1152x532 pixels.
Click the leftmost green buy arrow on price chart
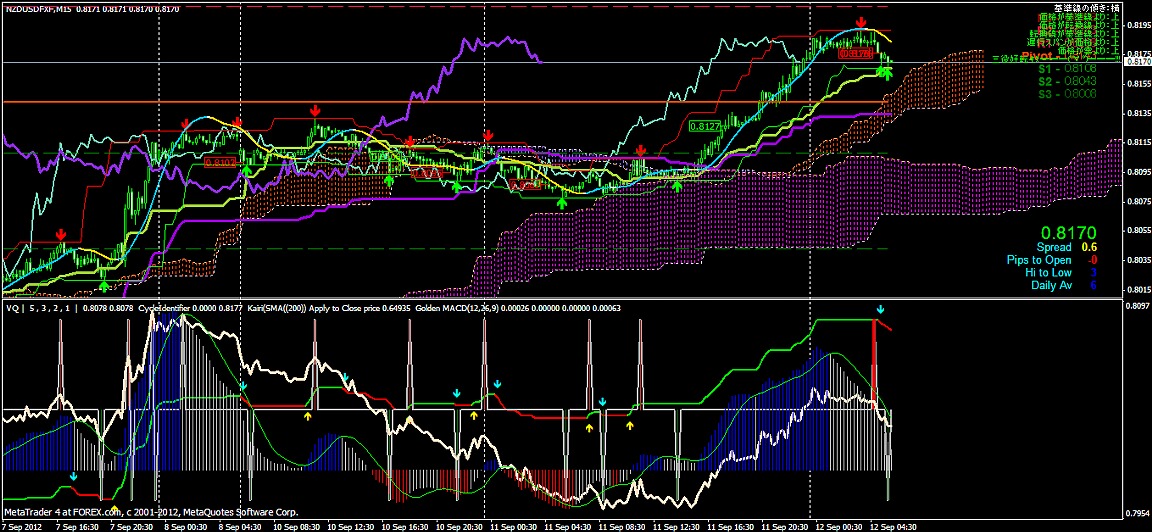[104, 285]
